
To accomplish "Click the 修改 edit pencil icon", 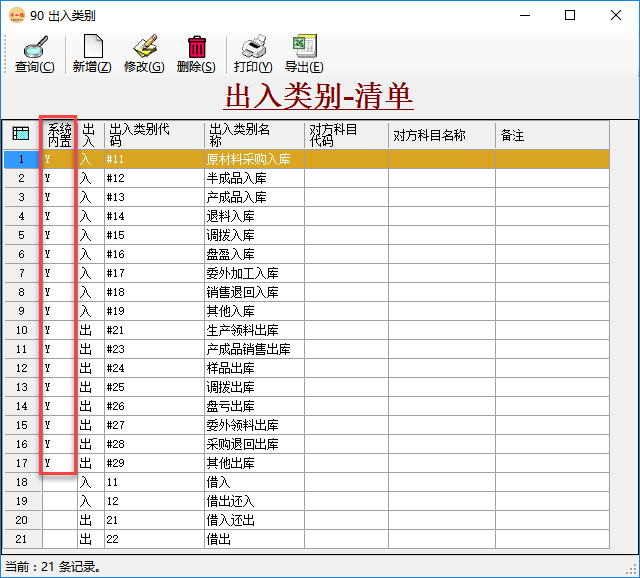I will click(144, 46).
